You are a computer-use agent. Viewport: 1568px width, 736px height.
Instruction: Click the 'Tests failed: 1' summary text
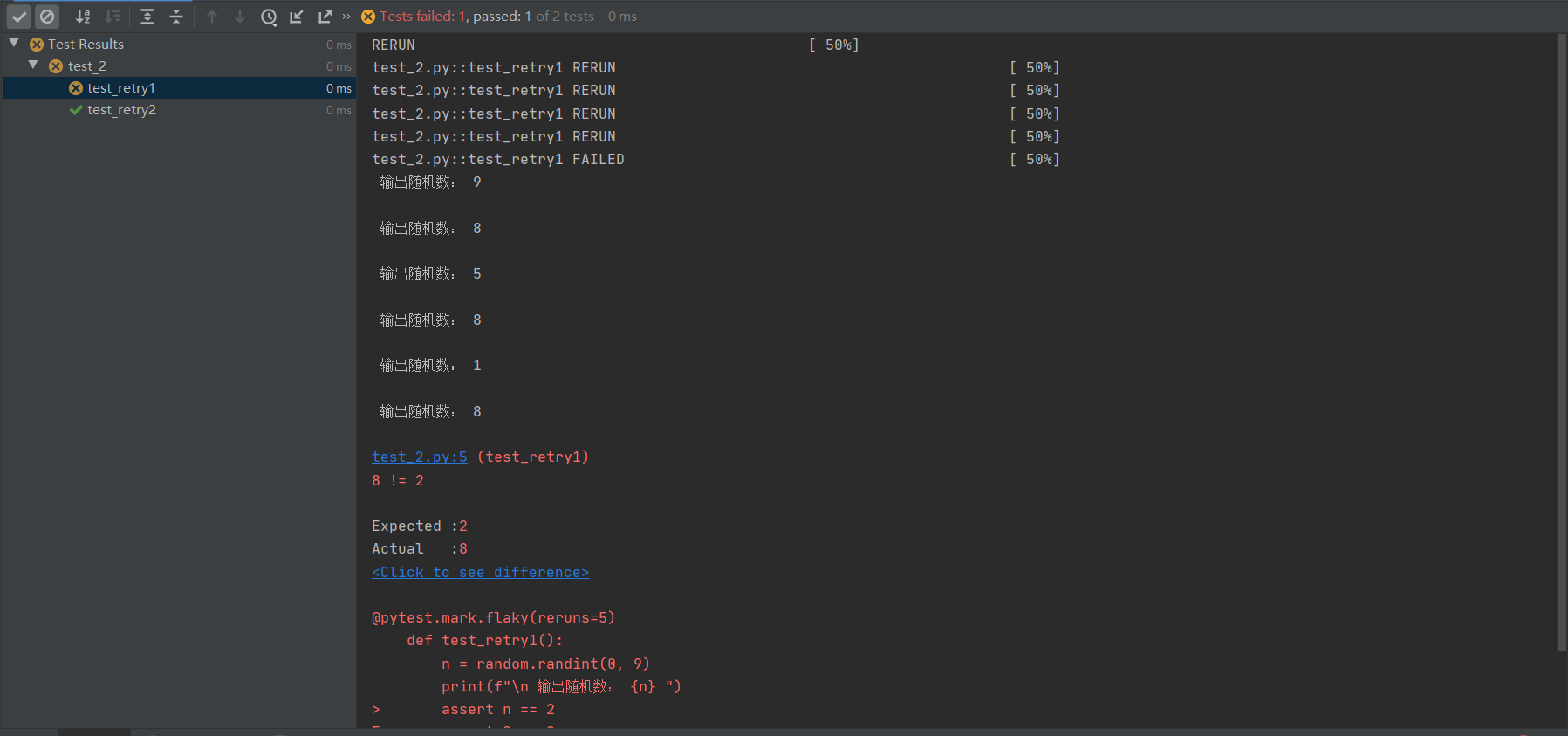(424, 17)
